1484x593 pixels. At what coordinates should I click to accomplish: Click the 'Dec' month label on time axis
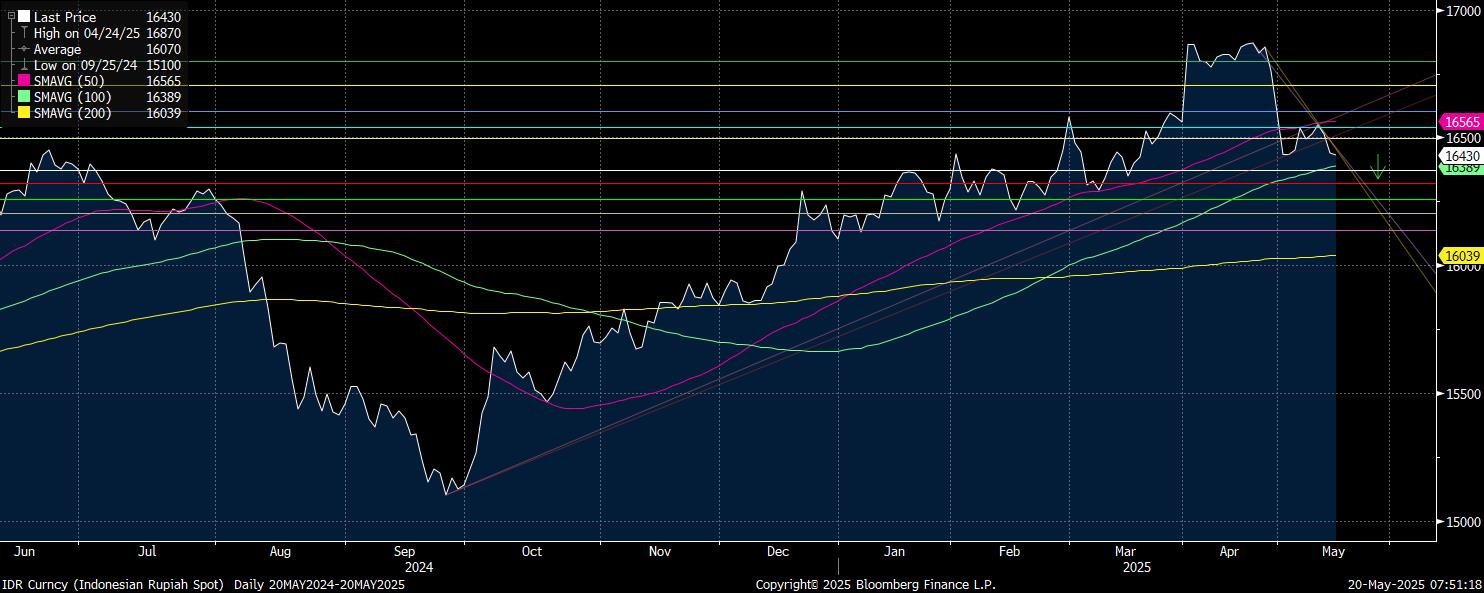pyautogui.click(x=778, y=551)
